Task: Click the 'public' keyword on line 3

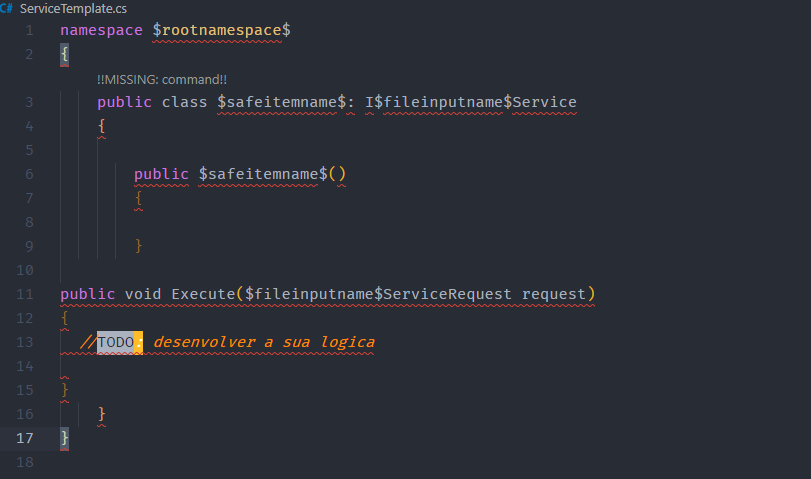Action: pos(125,102)
